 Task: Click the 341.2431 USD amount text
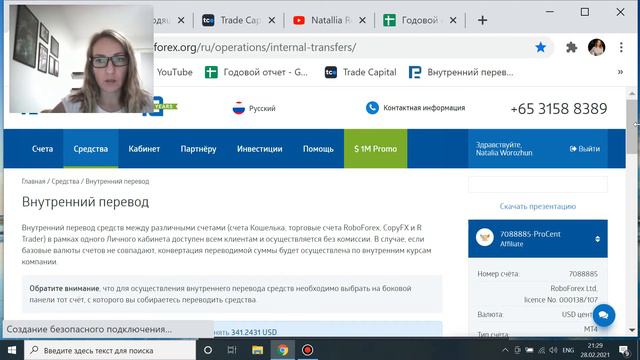click(x=253, y=332)
